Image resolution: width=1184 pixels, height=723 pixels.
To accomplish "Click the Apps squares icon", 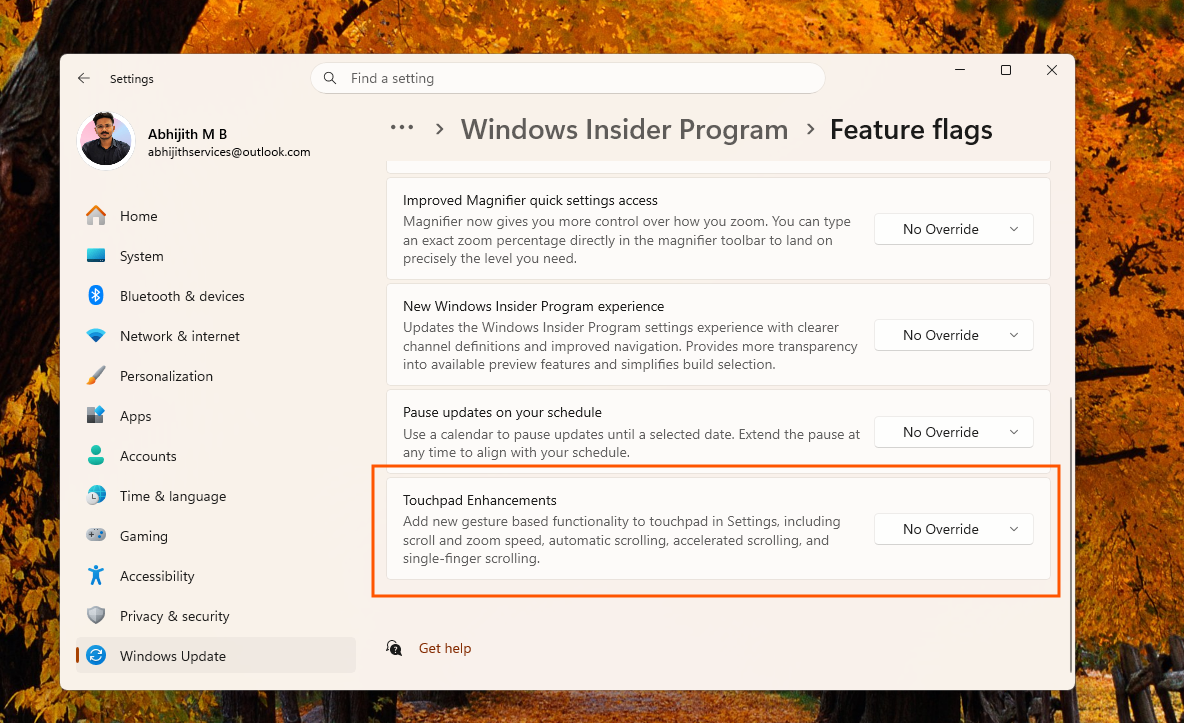I will pyautogui.click(x=96, y=415).
